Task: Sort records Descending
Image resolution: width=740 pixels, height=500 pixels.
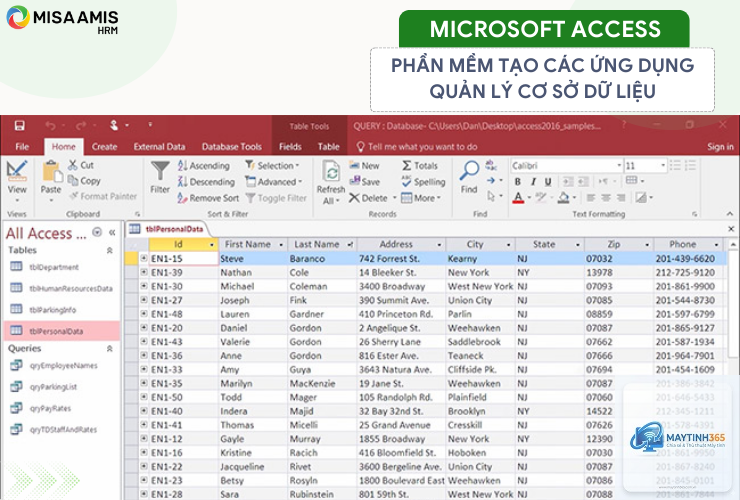Action: tap(206, 182)
